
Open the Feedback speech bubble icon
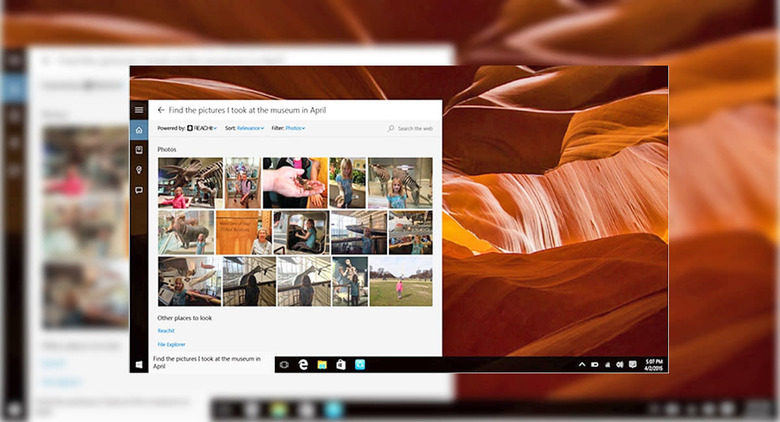point(139,190)
